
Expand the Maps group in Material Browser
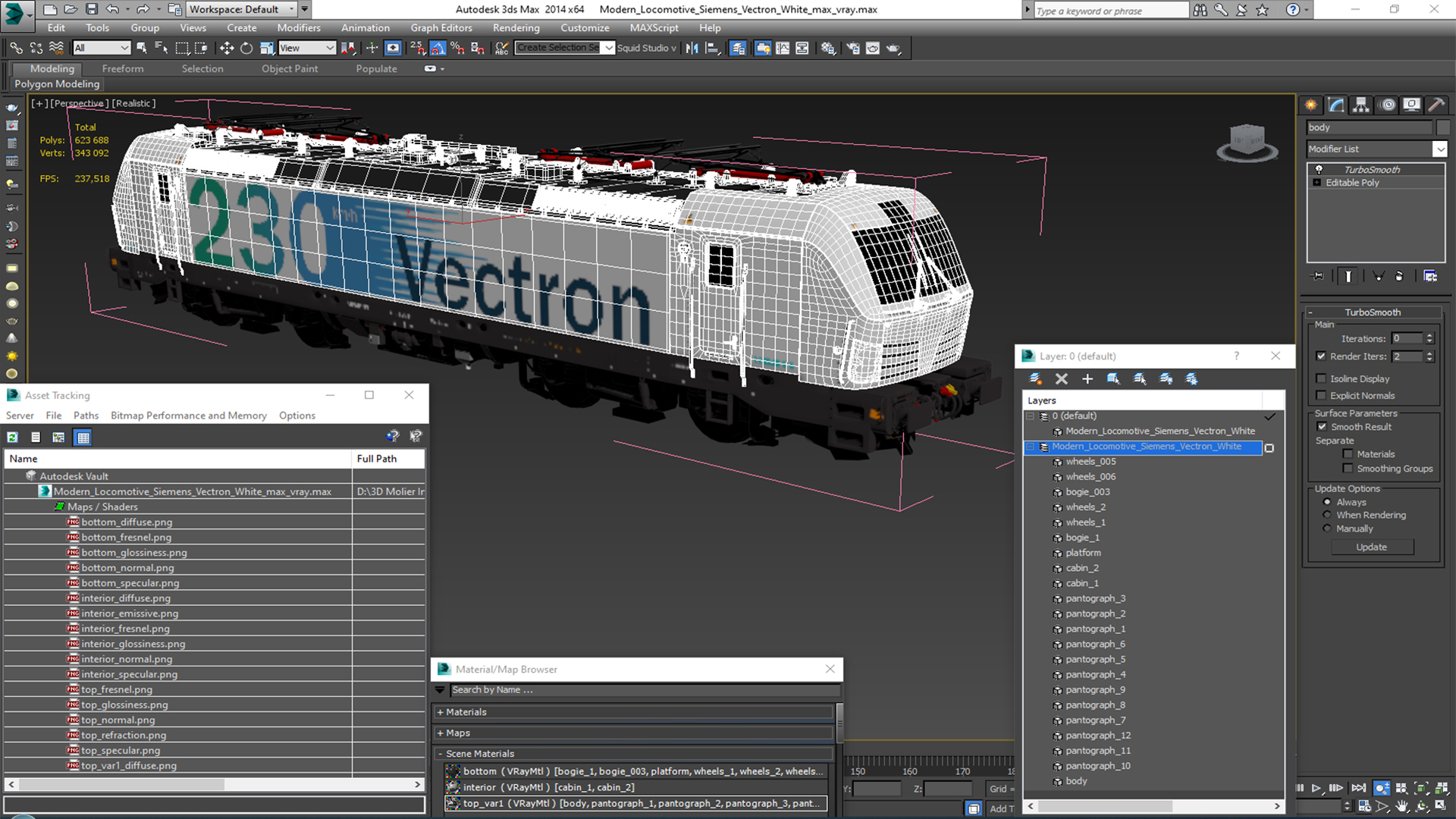click(x=440, y=733)
